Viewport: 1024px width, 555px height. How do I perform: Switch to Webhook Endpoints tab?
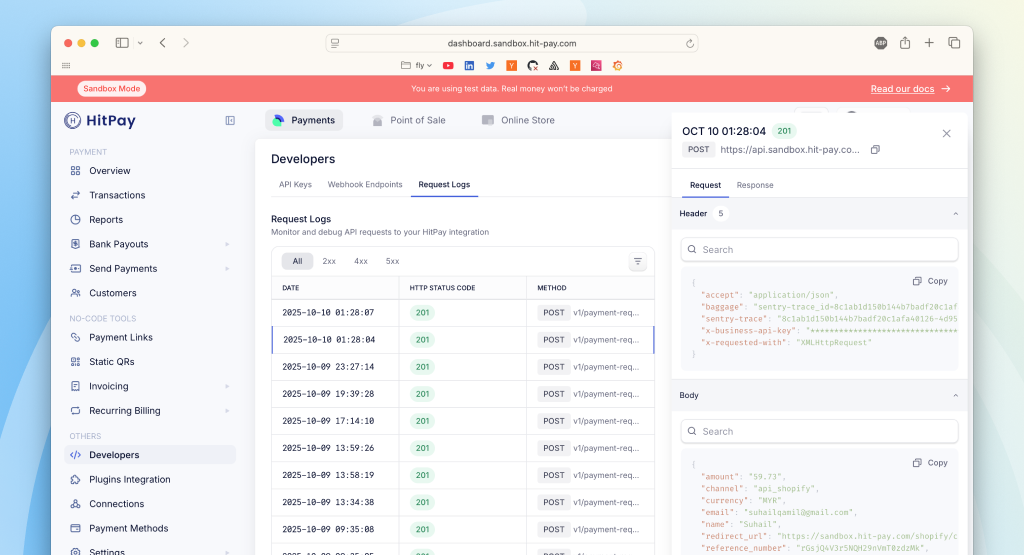(365, 185)
